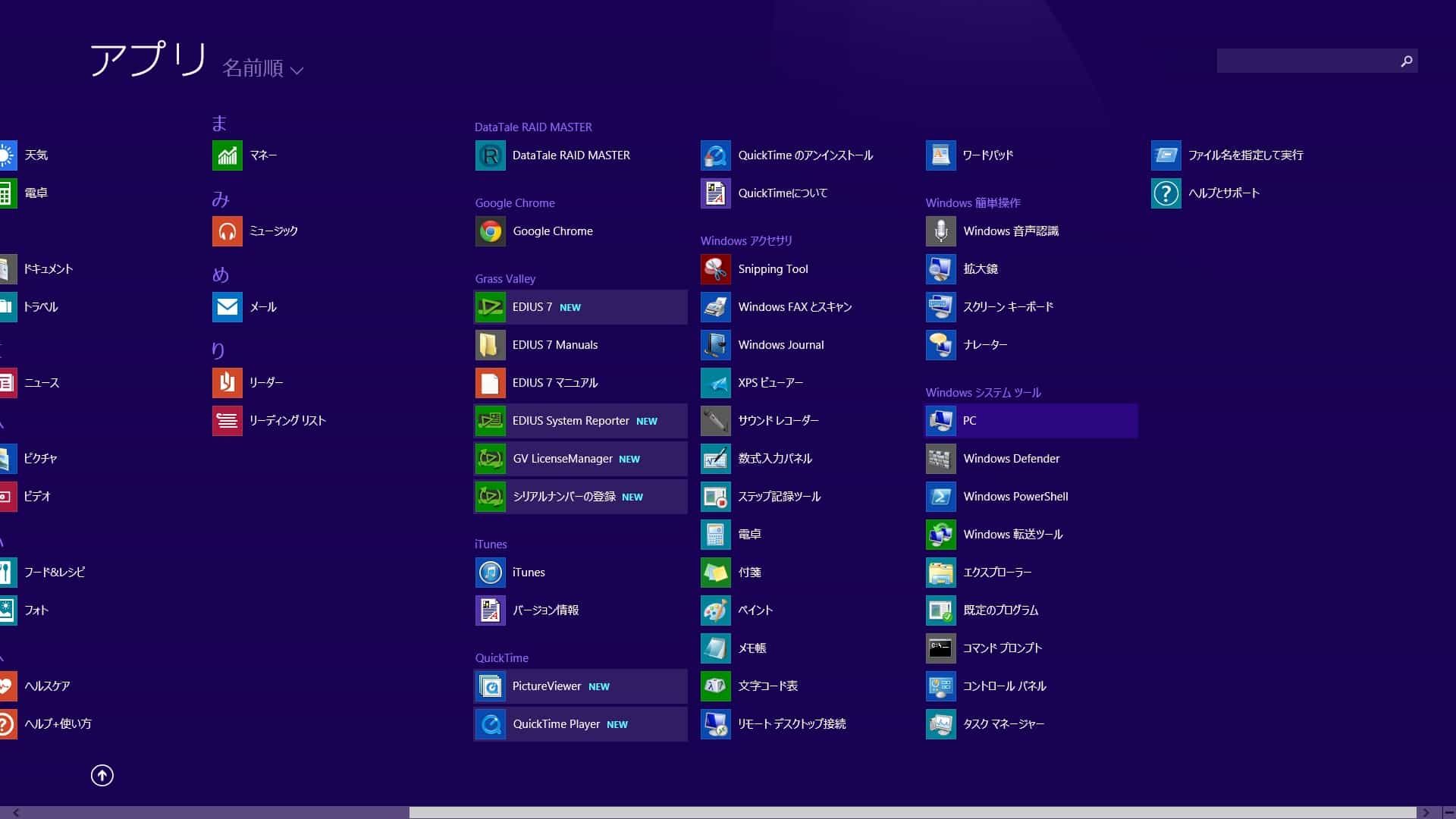Click the Grass Valley group header
The image size is (1456, 819).
(x=505, y=278)
